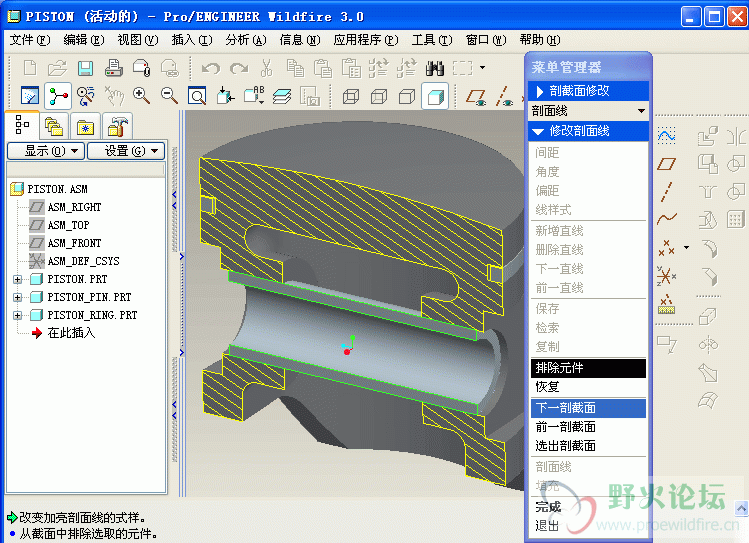
Task: Click the datum axis tool icon
Action: 666,192
